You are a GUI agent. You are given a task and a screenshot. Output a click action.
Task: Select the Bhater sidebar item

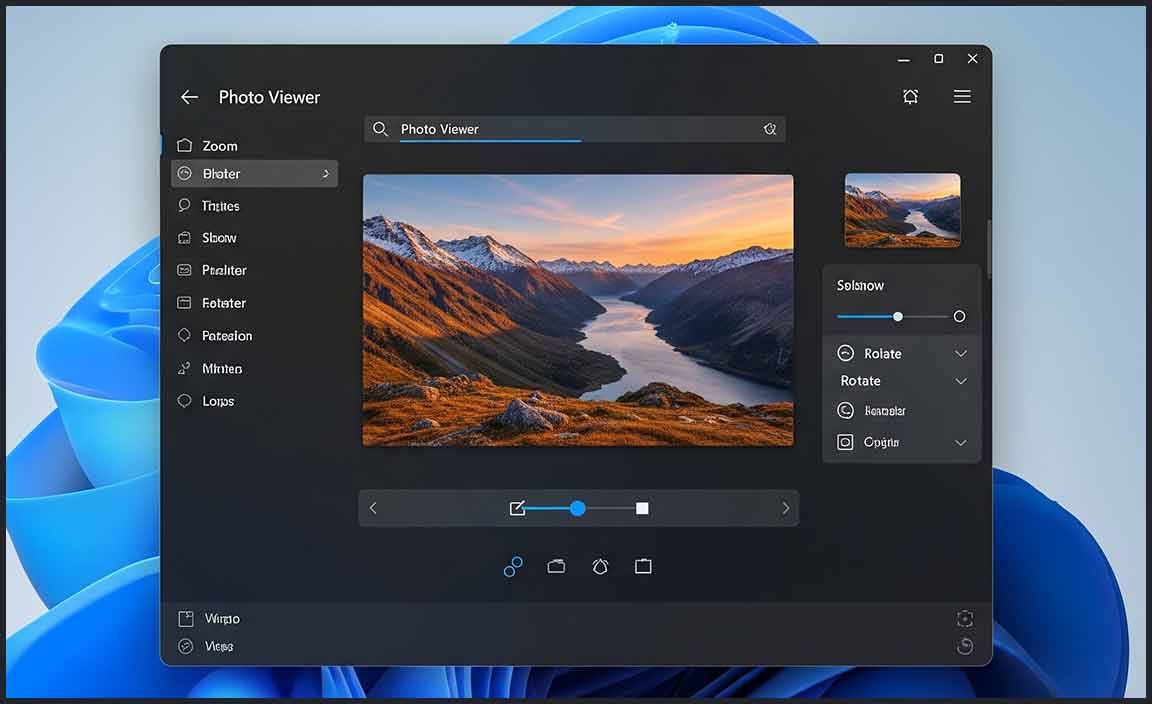click(x=254, y=173)
